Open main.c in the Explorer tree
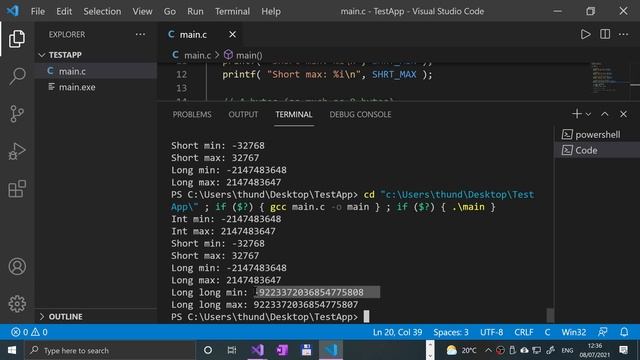Image resolution: width=640 pixels, height=360 pixels. coord(96,71)
